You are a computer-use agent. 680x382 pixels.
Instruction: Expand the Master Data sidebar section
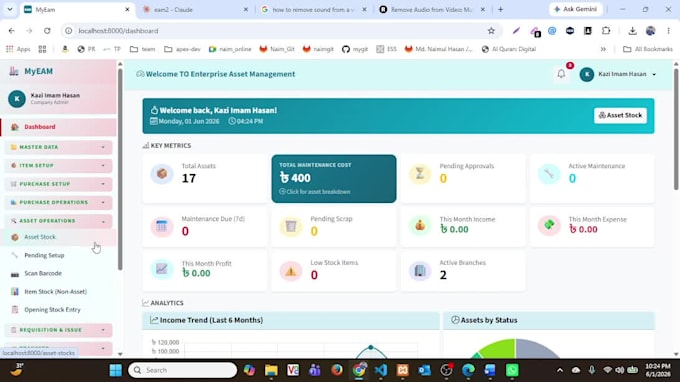click(x=58, y=147)
